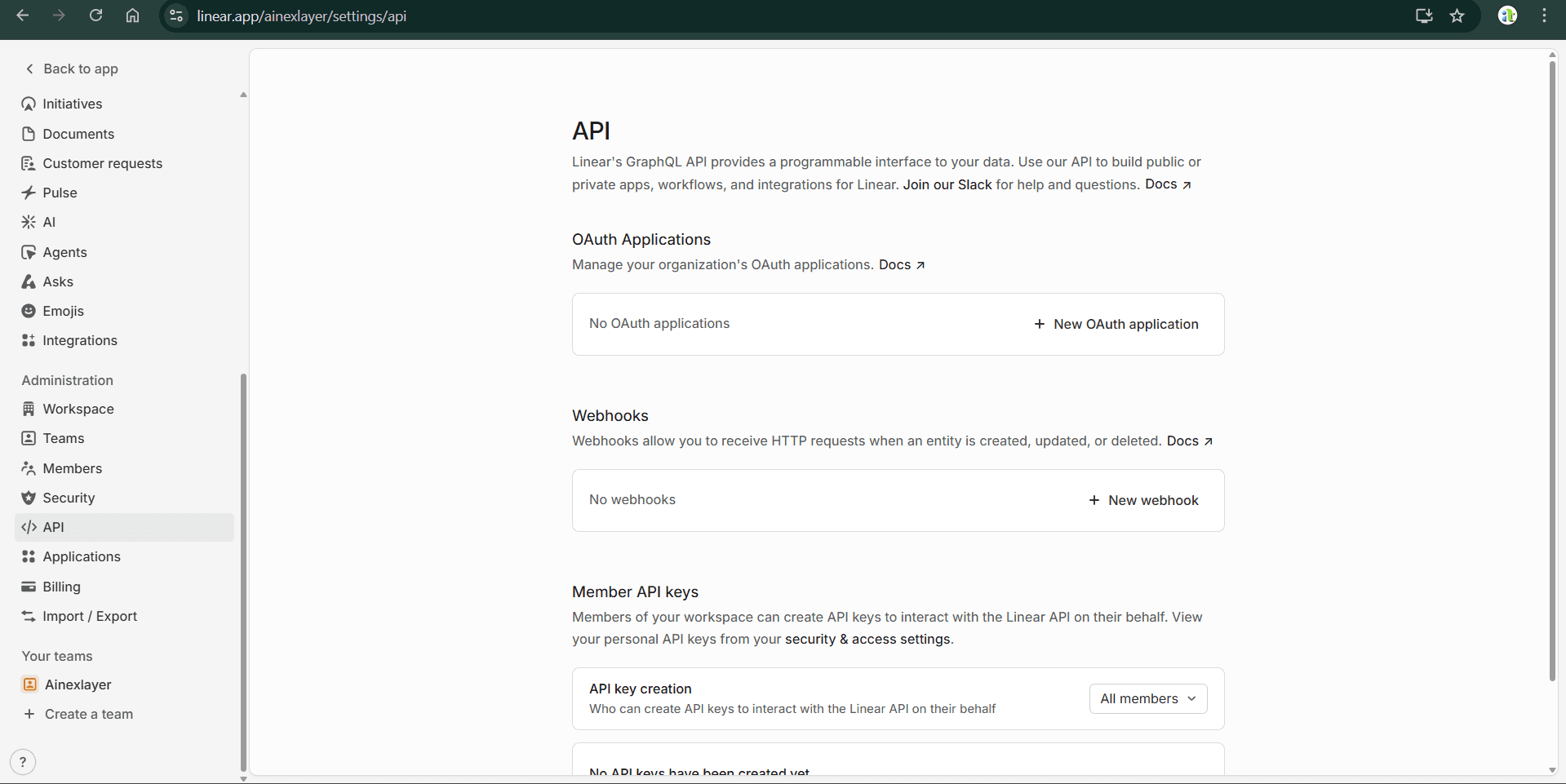
Task: Click the New webhook button
Action: 1143,500
